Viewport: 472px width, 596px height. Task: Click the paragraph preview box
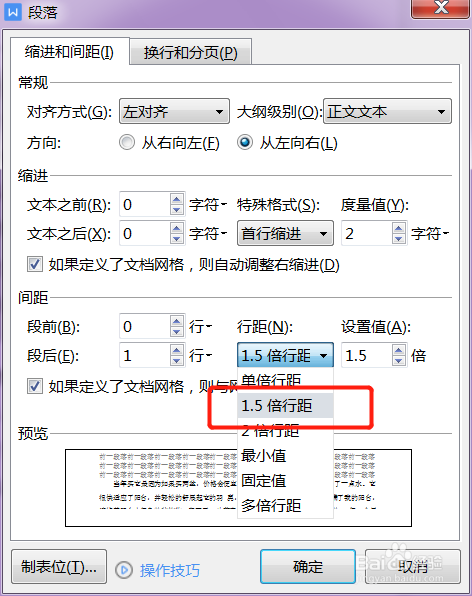238,488
